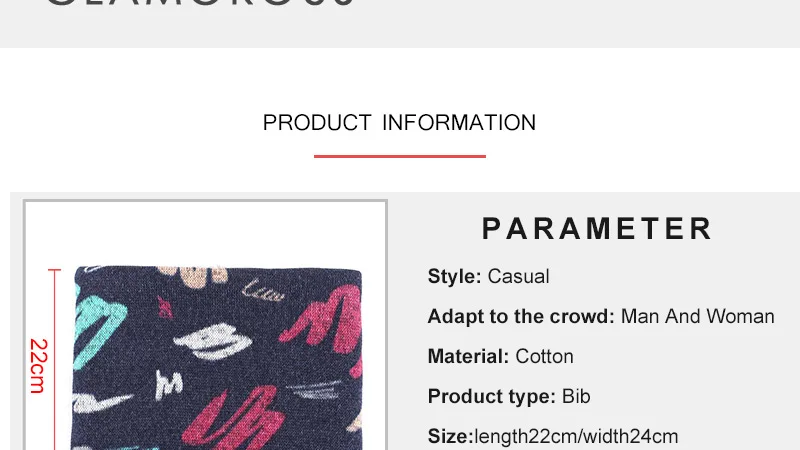The image size is (800, 450).
Task: Click the partially visible GLAMOROUS banner text
Action: (200, 3)
